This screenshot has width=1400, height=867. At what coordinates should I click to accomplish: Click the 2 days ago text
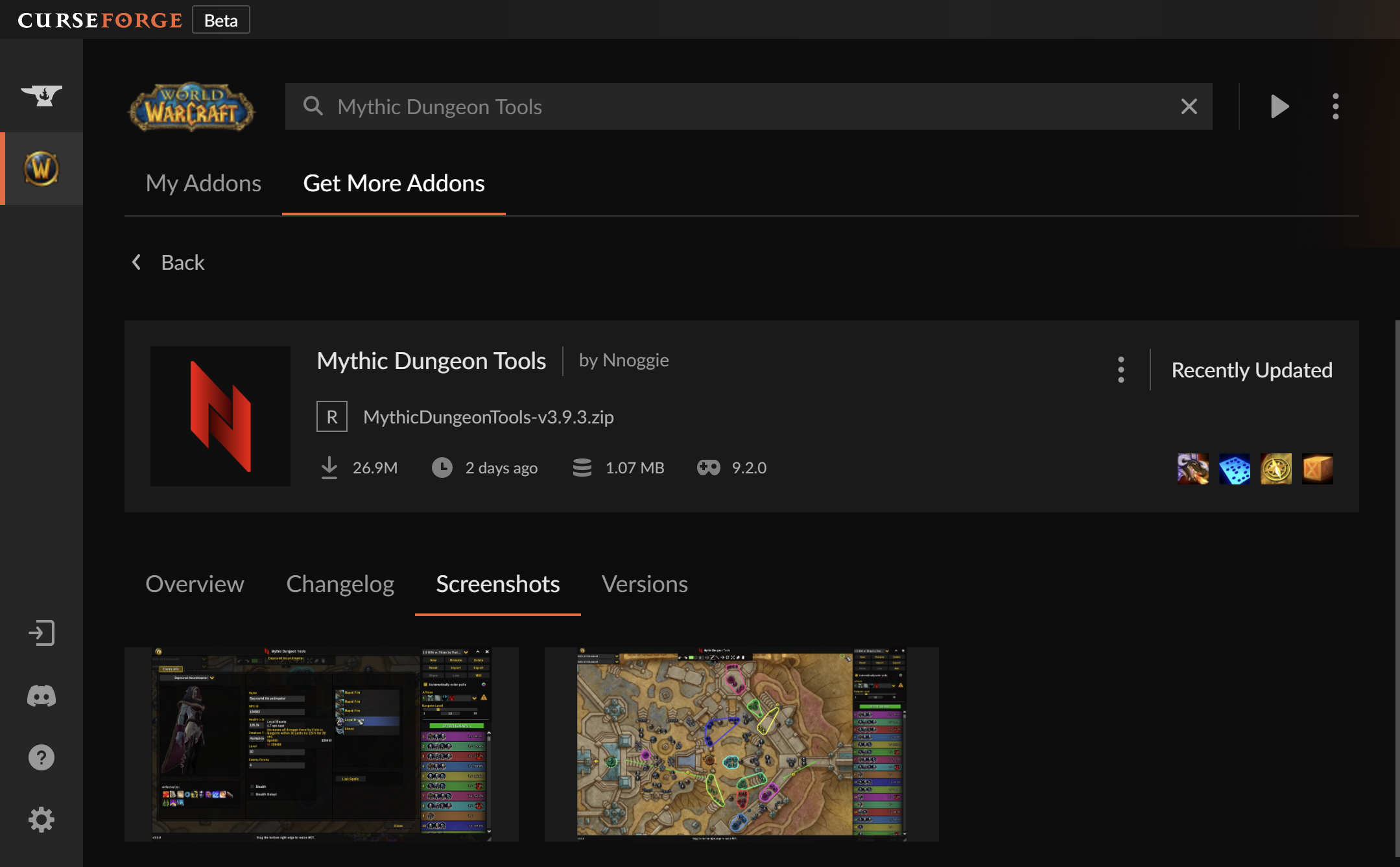(501, 468)
